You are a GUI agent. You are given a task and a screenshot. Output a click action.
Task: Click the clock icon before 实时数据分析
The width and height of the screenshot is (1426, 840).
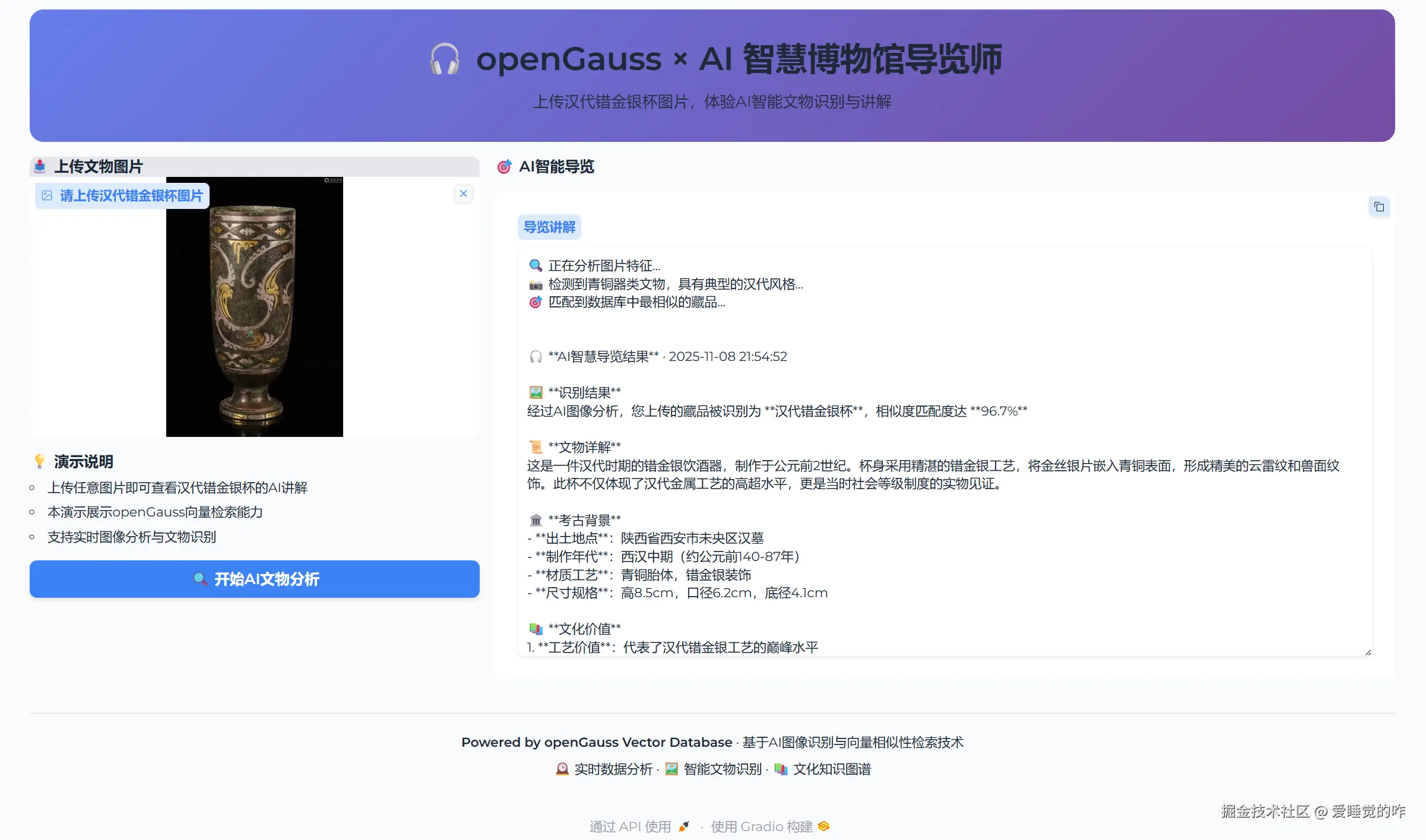click(x=562, y=769)
